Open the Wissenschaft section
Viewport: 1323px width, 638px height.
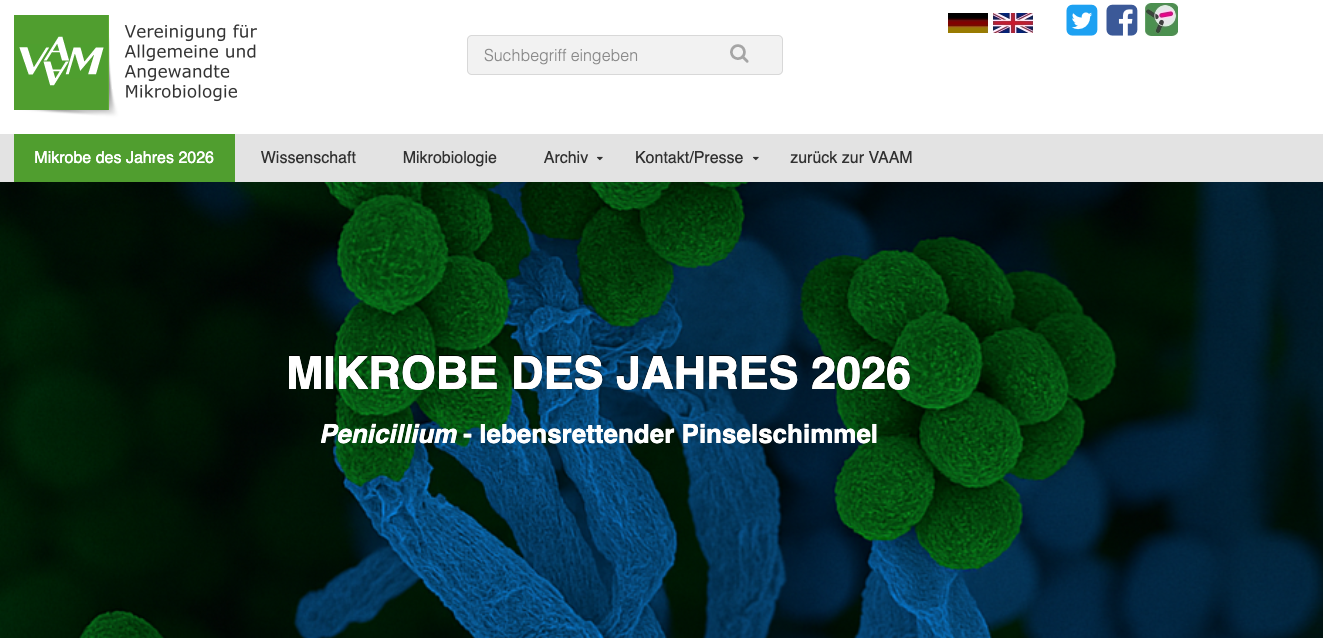pos(308,157)
